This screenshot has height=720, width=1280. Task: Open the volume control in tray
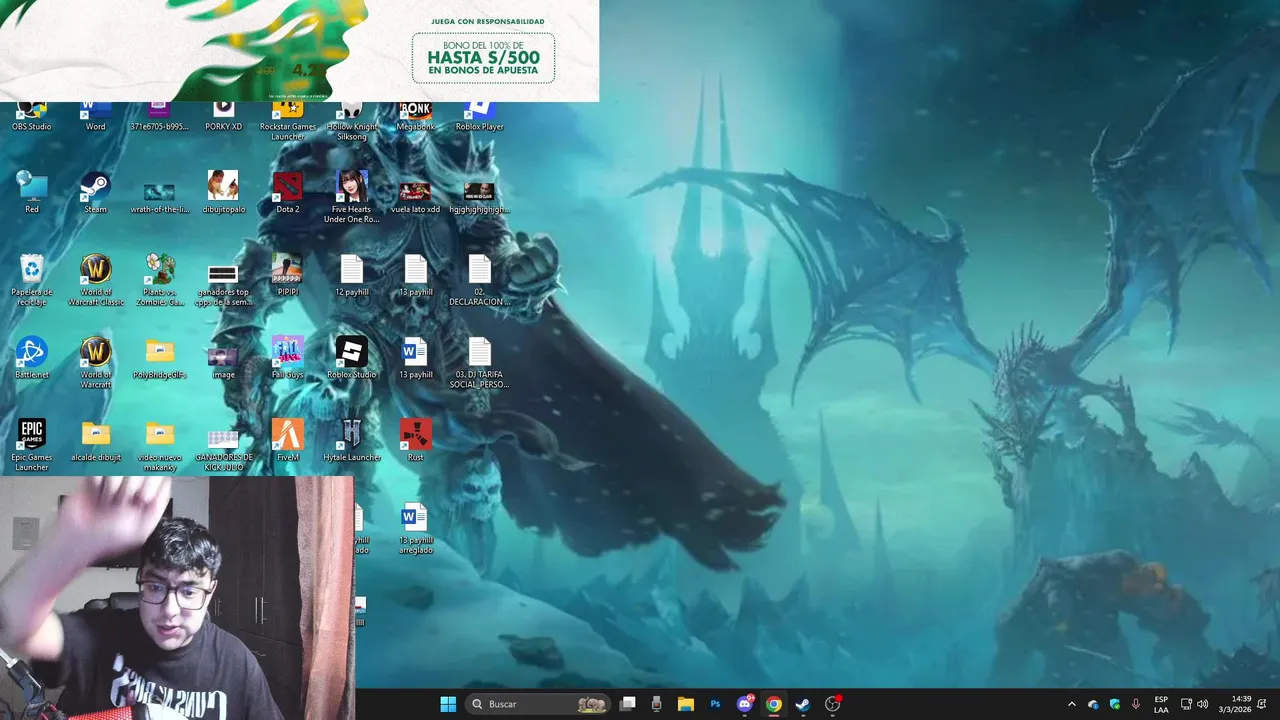tap(1202, 704)
